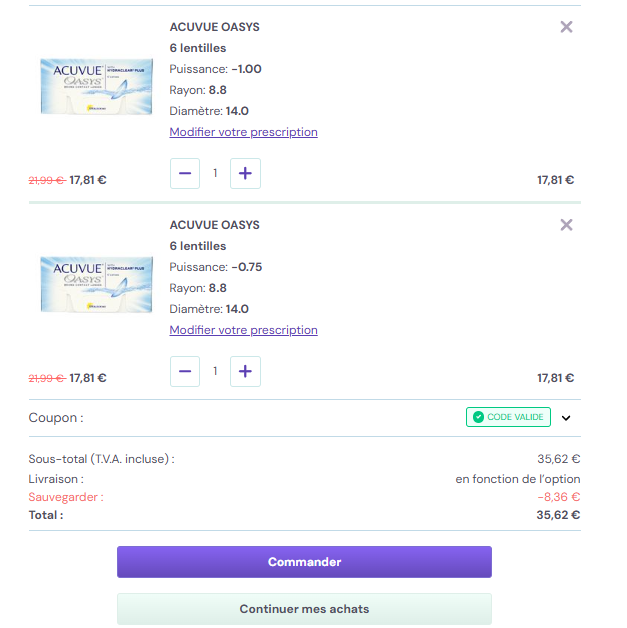Click the struck-through 21,99 € price of first item
The width and height of the screenshot is (627, 628).
46,181
